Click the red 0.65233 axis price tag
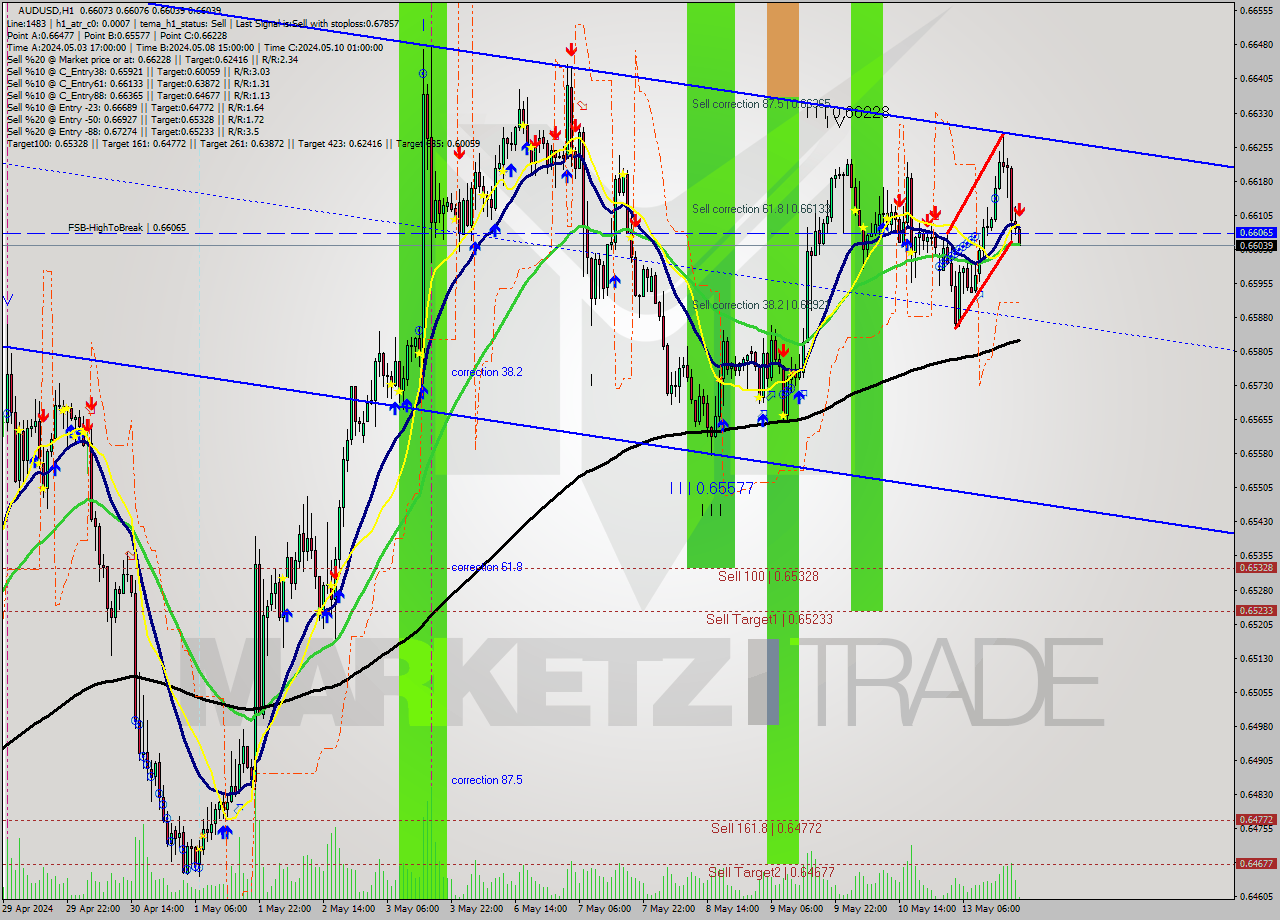1280x920 pixels. click(1256, 610)
